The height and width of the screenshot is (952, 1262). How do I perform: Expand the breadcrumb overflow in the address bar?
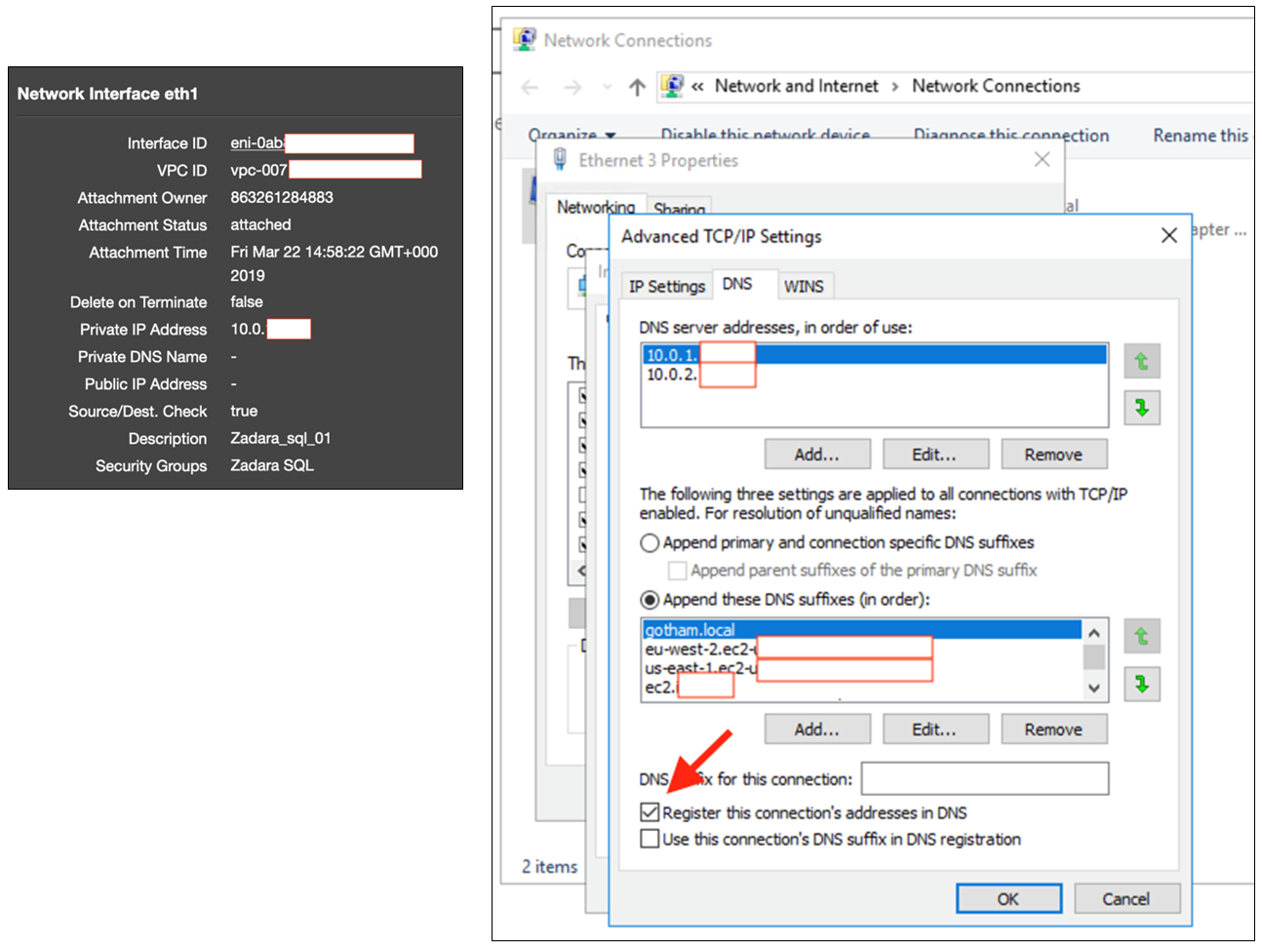[x=698, y=86]
